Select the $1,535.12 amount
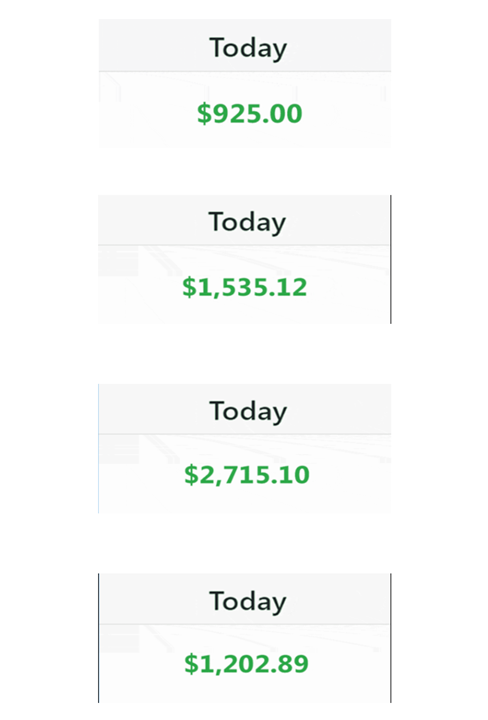 click(x=245, y=287)
